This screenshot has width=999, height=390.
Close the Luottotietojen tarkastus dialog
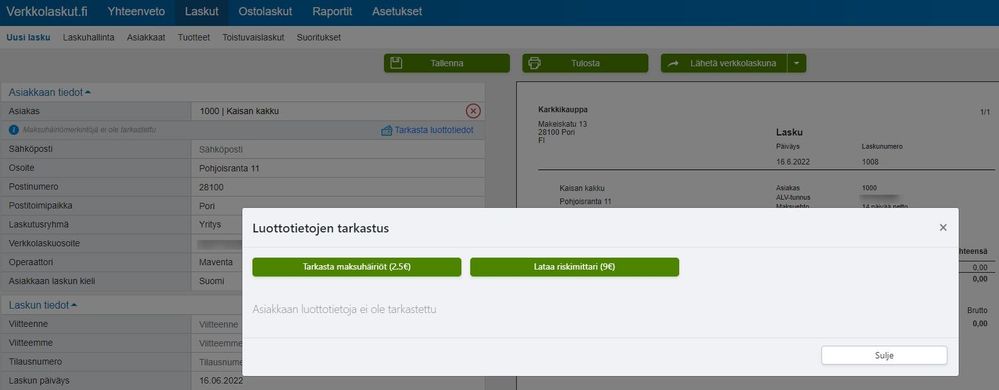(943, 228)
